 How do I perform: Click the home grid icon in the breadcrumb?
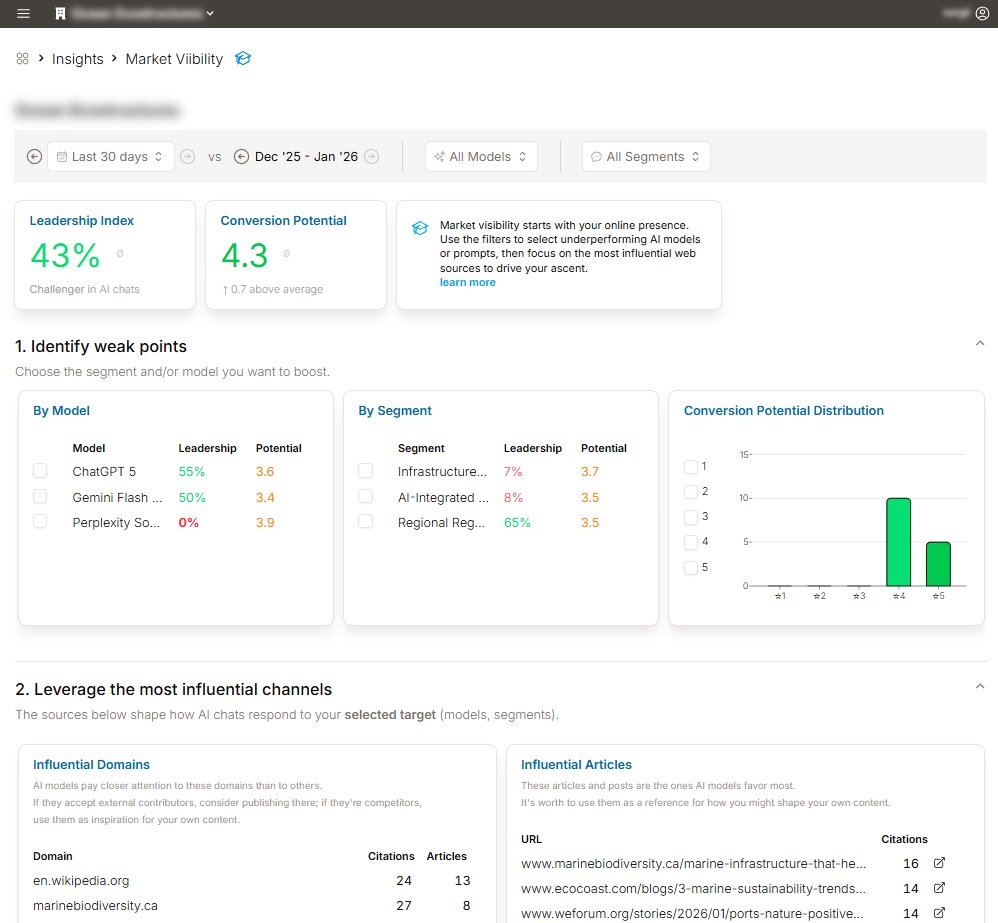pyautogui.click(x=22, y=59)
